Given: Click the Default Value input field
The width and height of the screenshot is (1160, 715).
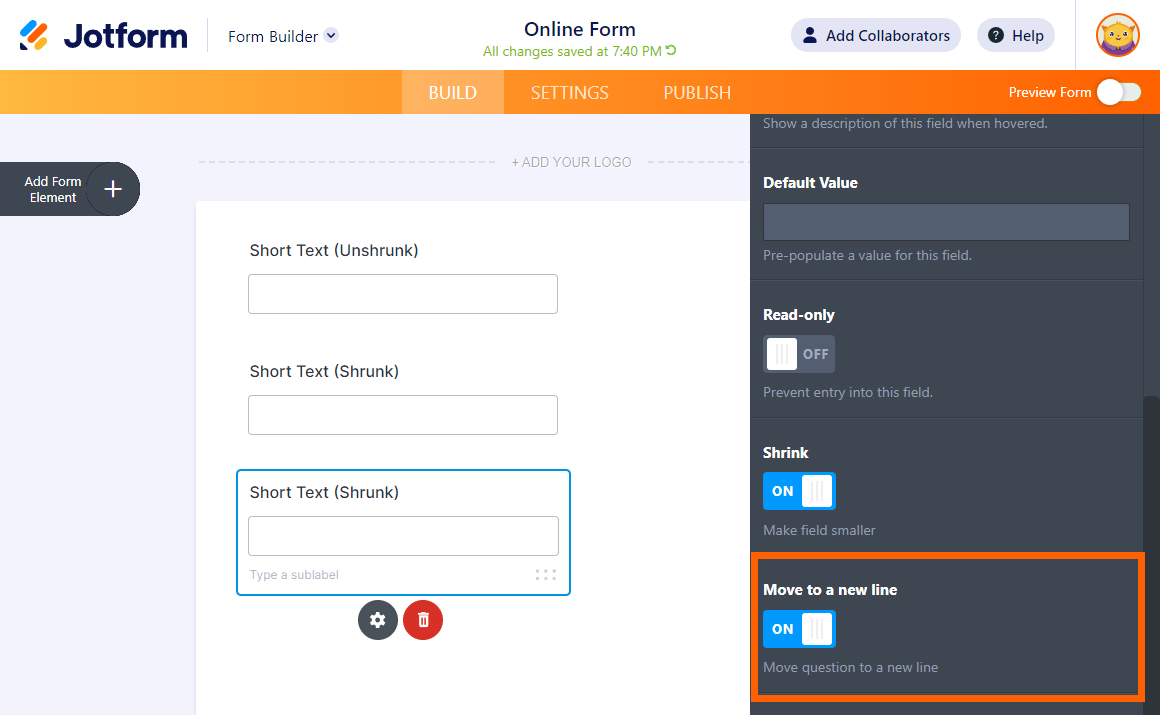Looking at the screenshot, I should pyautogui.click(x=946, y=222).
